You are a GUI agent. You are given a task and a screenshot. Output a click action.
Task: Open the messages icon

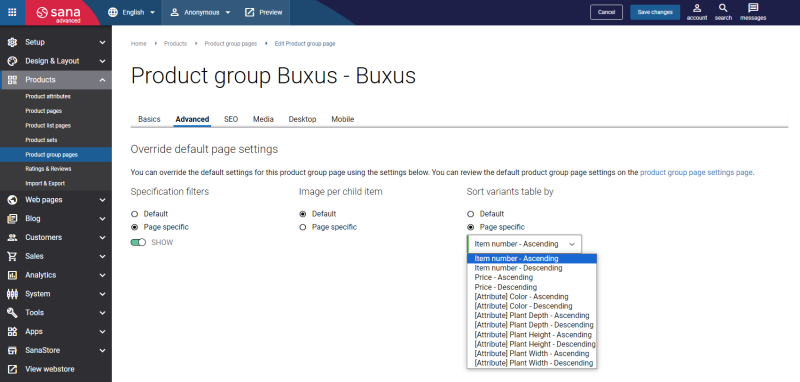[x=753, y=9]
